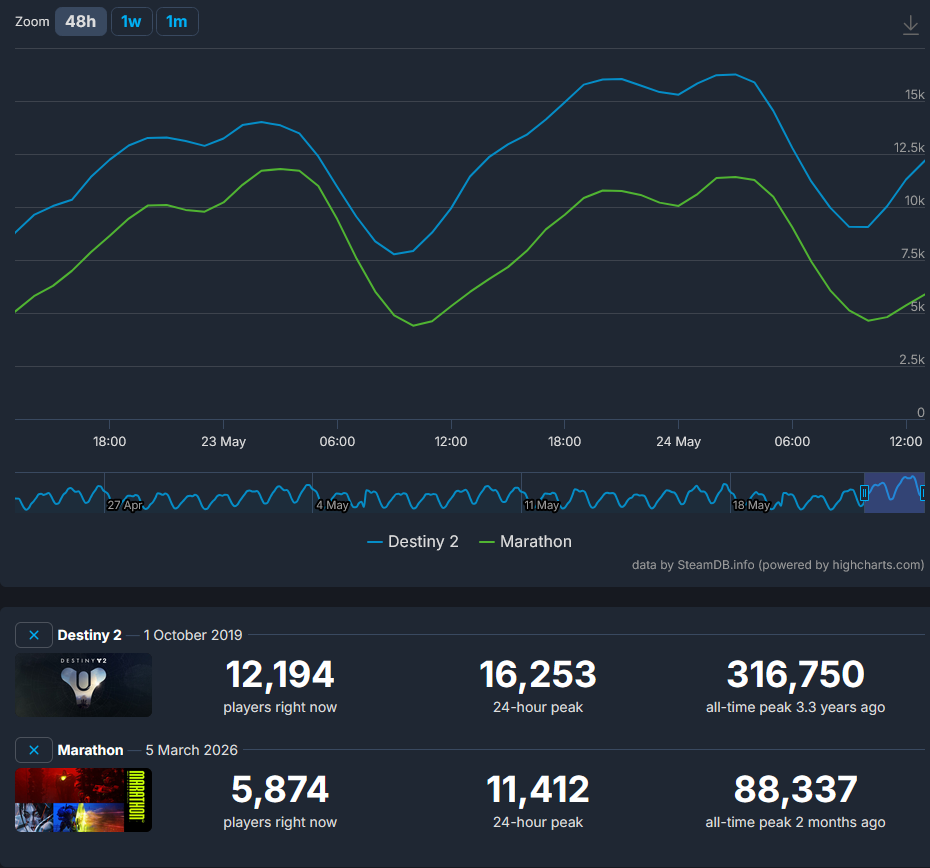Open the chart download menu icon

pos(910,25)
